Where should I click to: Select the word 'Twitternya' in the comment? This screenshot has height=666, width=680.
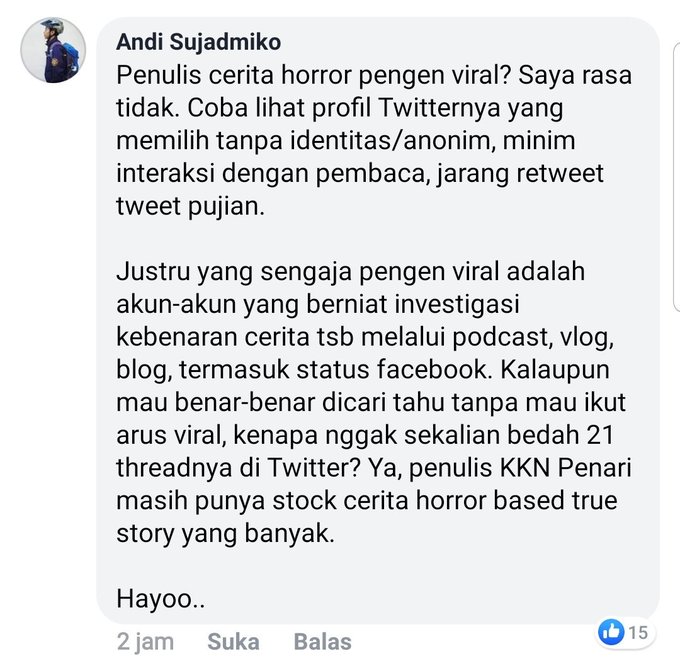(440, 108)
